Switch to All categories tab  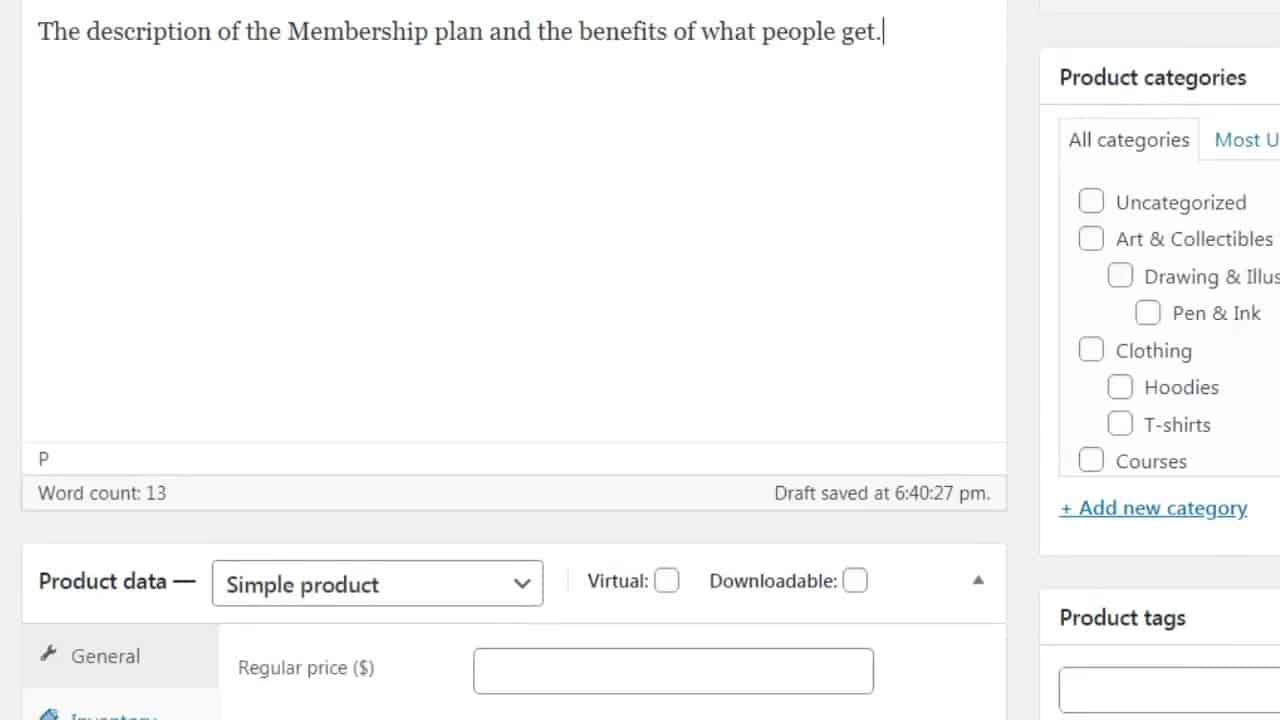1128,140
